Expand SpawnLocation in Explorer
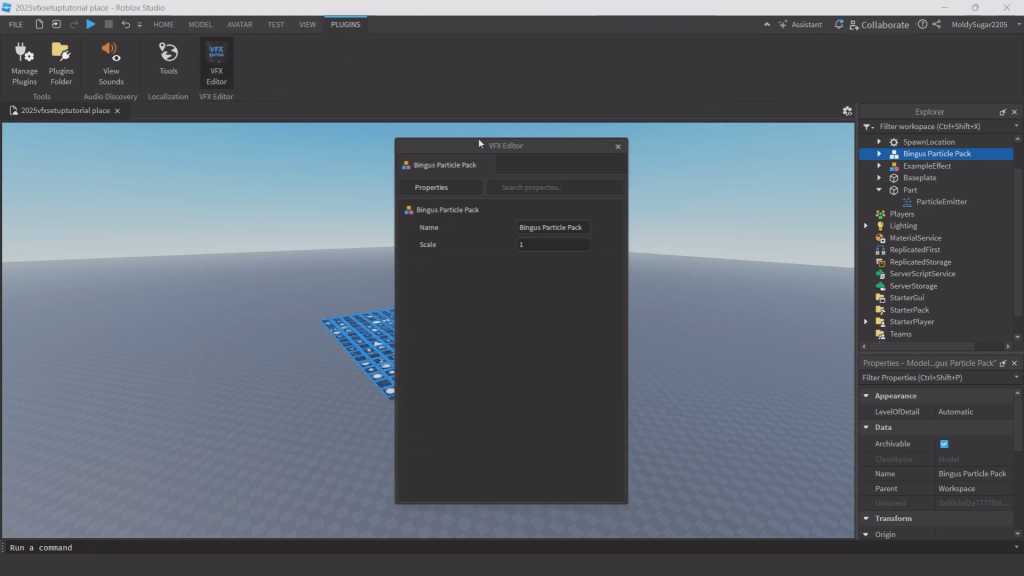Image resolution: width=1024 pixels, height=576 pixels. tap(879, 142)
